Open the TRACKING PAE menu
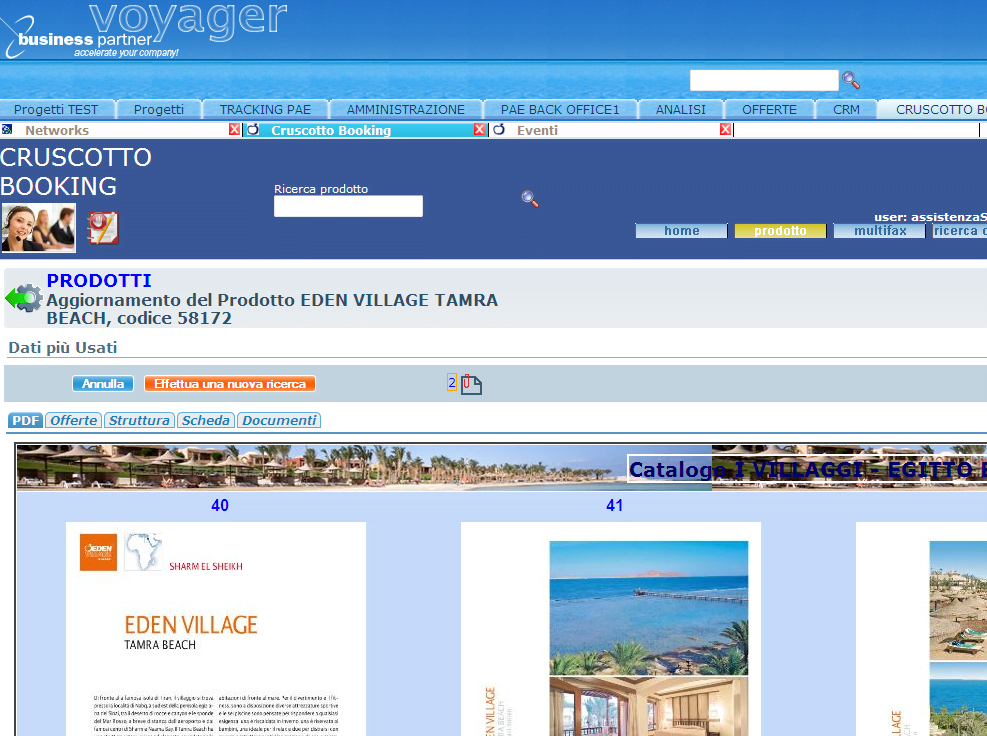This screenshot has height=736, width=987. tap(265, 110)
